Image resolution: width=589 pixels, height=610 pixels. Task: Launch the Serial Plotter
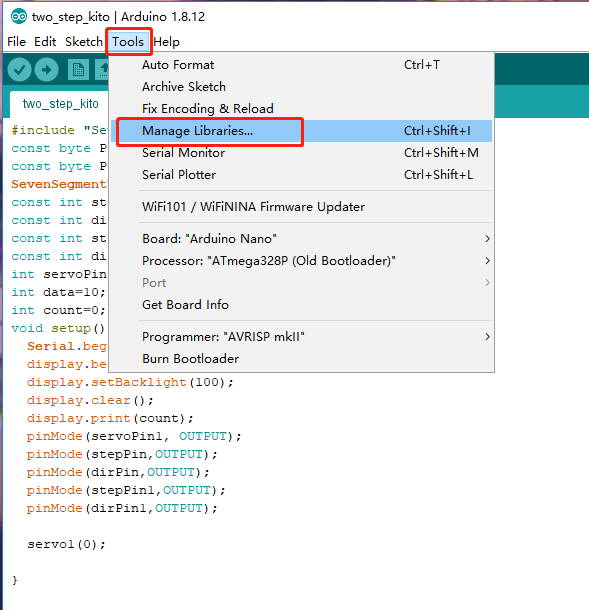tap(302, 175)
